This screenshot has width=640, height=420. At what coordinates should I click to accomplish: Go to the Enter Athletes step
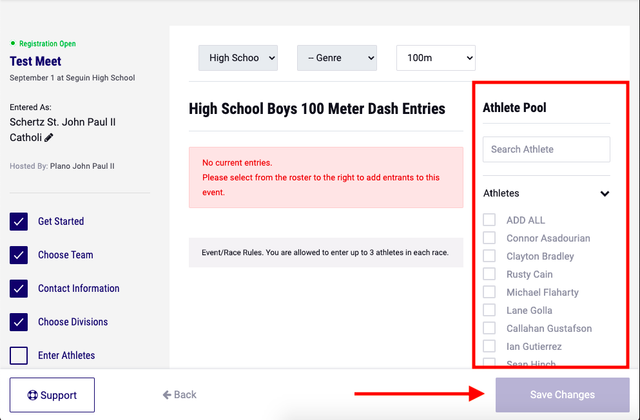click(x=66, y=355)
